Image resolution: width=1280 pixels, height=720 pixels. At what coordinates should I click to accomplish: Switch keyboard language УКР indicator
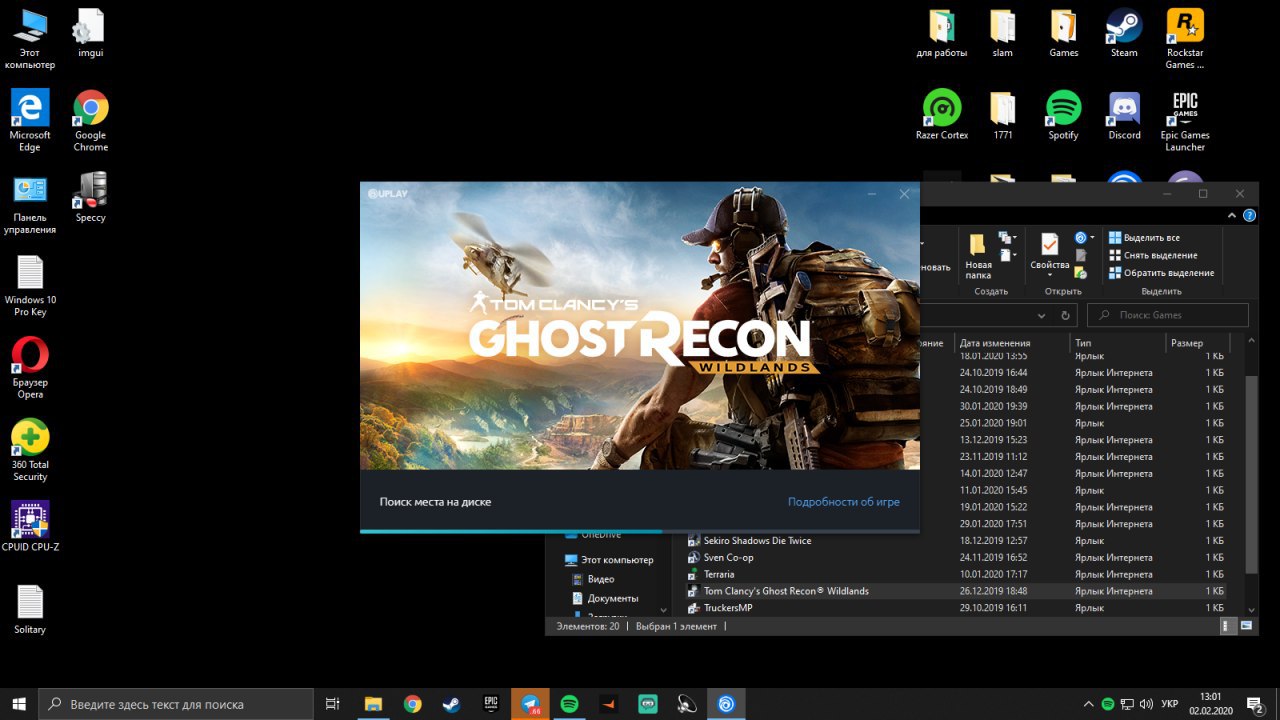(x=1168, y=704)
